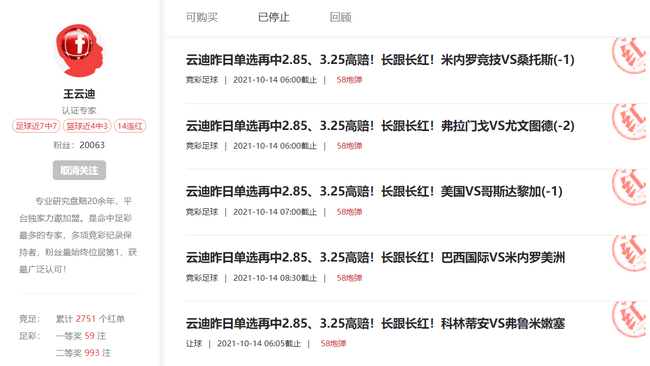
Task: Click the 二等奖 993 注 statistic
Action: tap(83, 353)
